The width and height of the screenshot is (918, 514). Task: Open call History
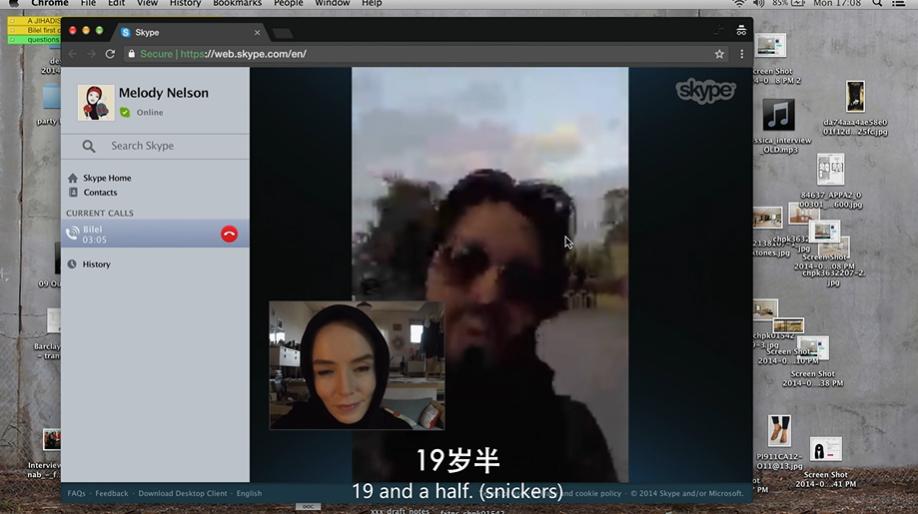click(x=97, y=264)
